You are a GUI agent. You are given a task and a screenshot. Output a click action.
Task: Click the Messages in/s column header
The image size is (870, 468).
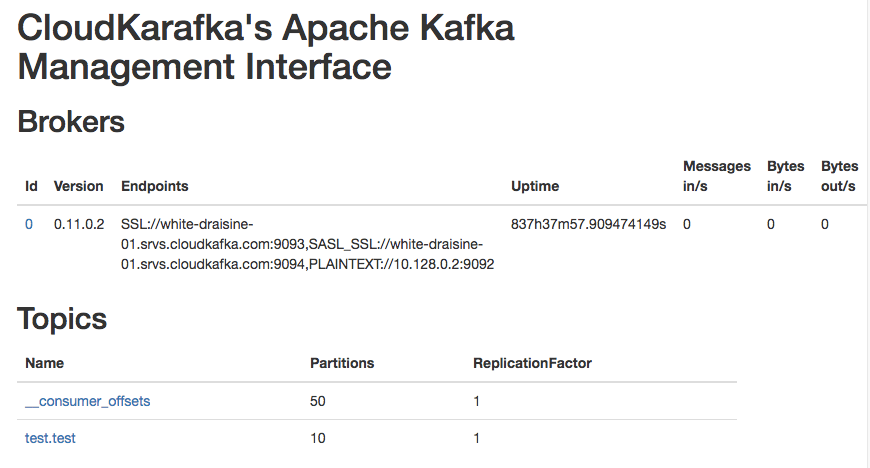(x=717, y=176)
